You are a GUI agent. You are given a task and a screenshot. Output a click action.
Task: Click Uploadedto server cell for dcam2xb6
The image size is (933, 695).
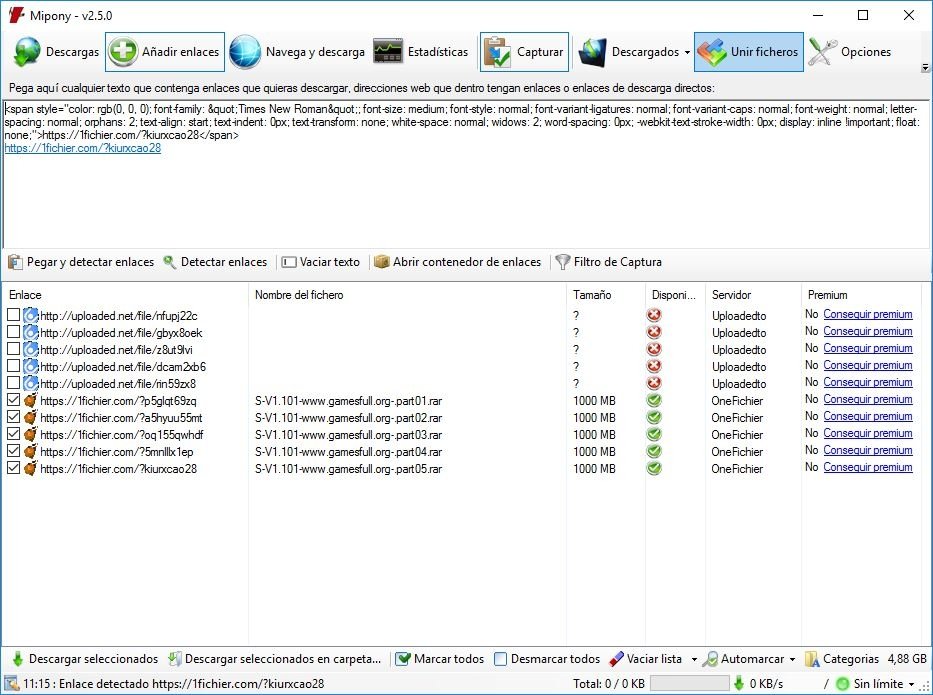click(739, 367)
